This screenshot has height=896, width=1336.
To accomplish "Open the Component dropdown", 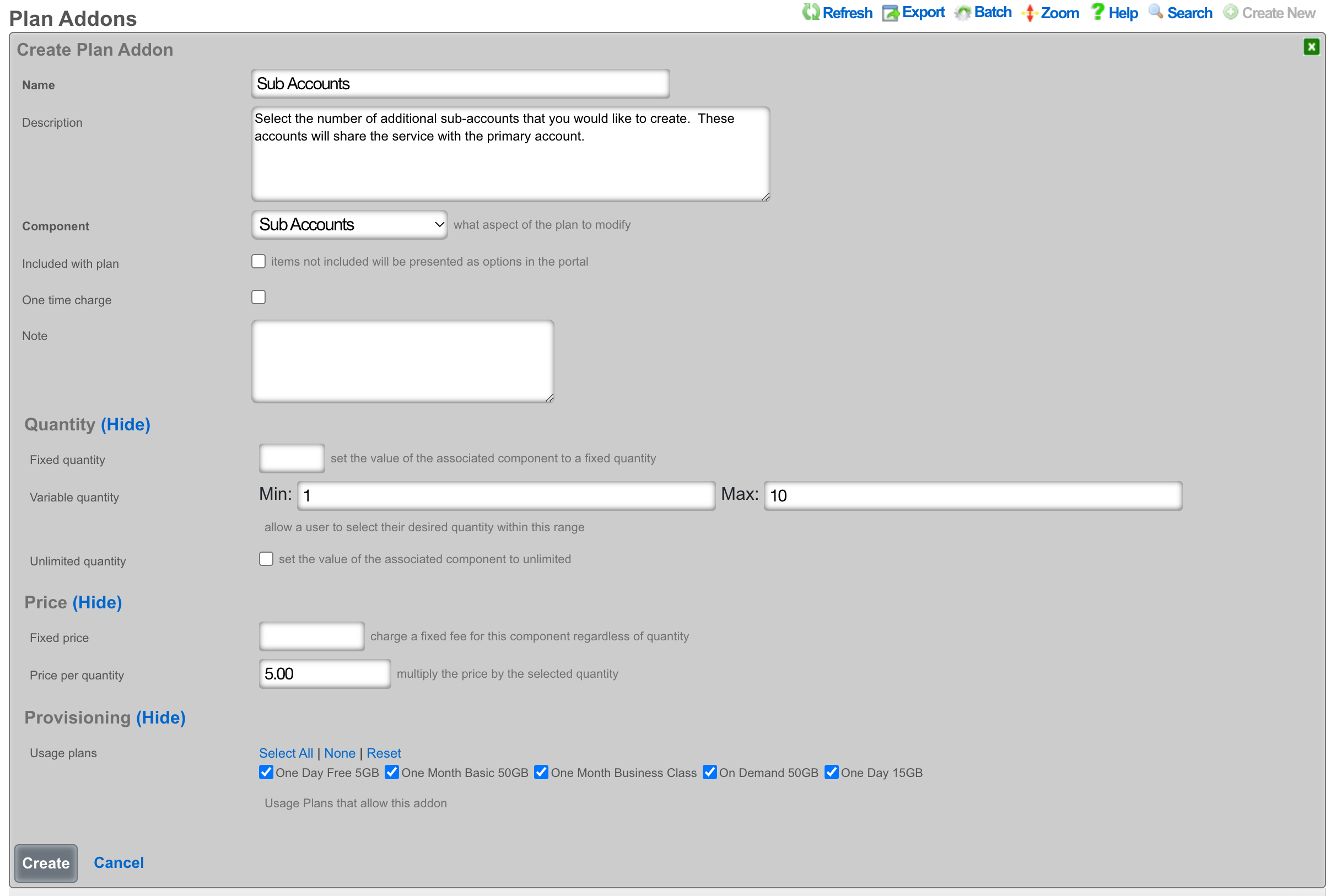I will coord(350,225).
